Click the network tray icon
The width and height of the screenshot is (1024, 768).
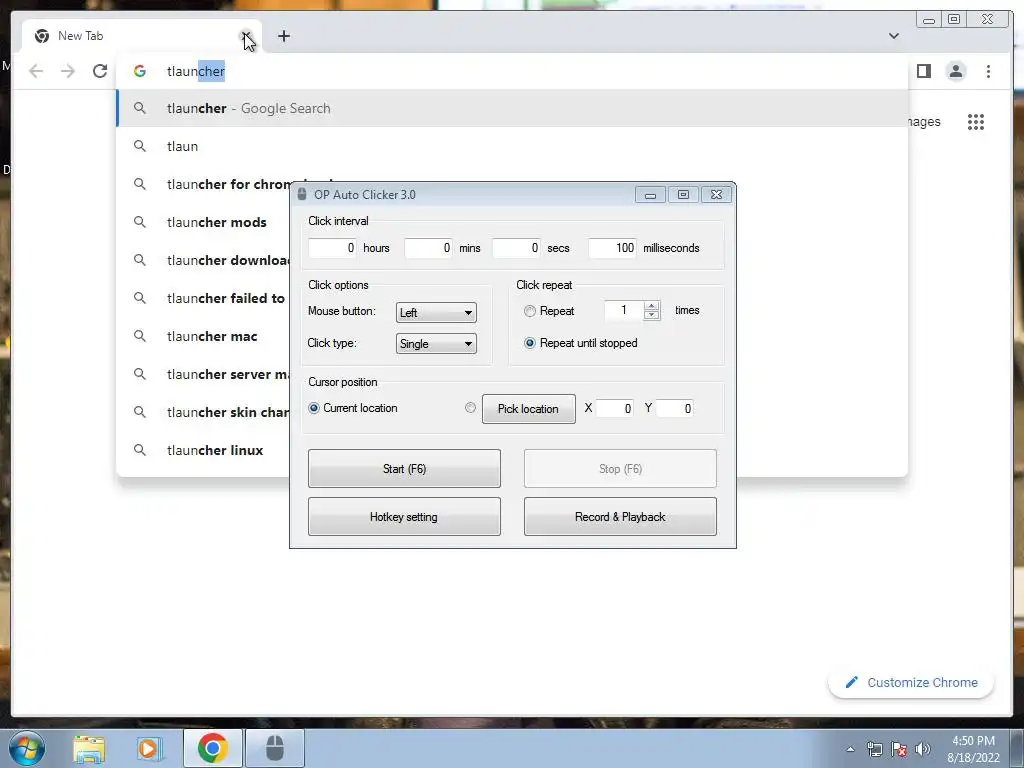coord(874,749)
